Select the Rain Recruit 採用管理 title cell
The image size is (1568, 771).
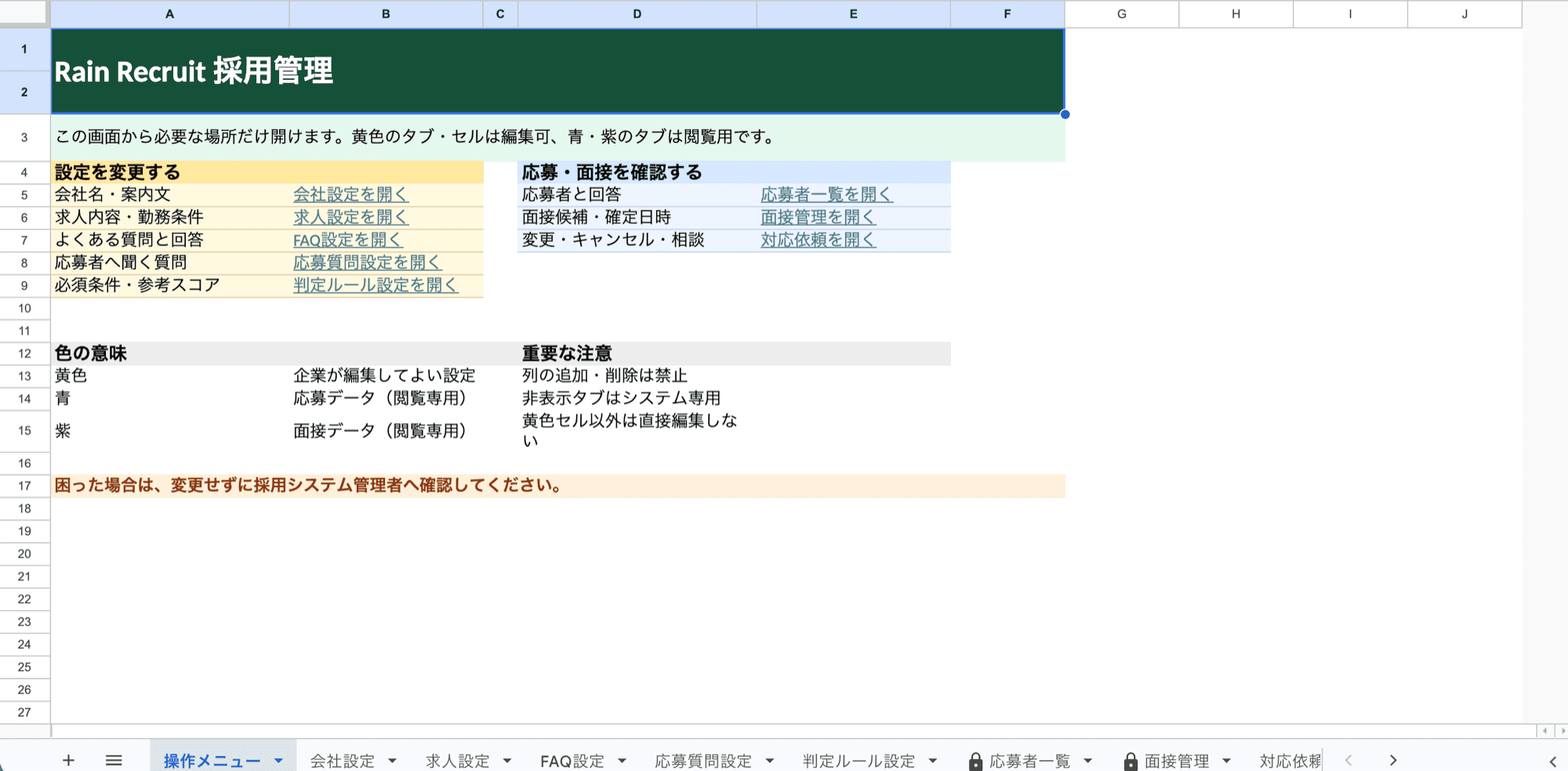(558, 71)
